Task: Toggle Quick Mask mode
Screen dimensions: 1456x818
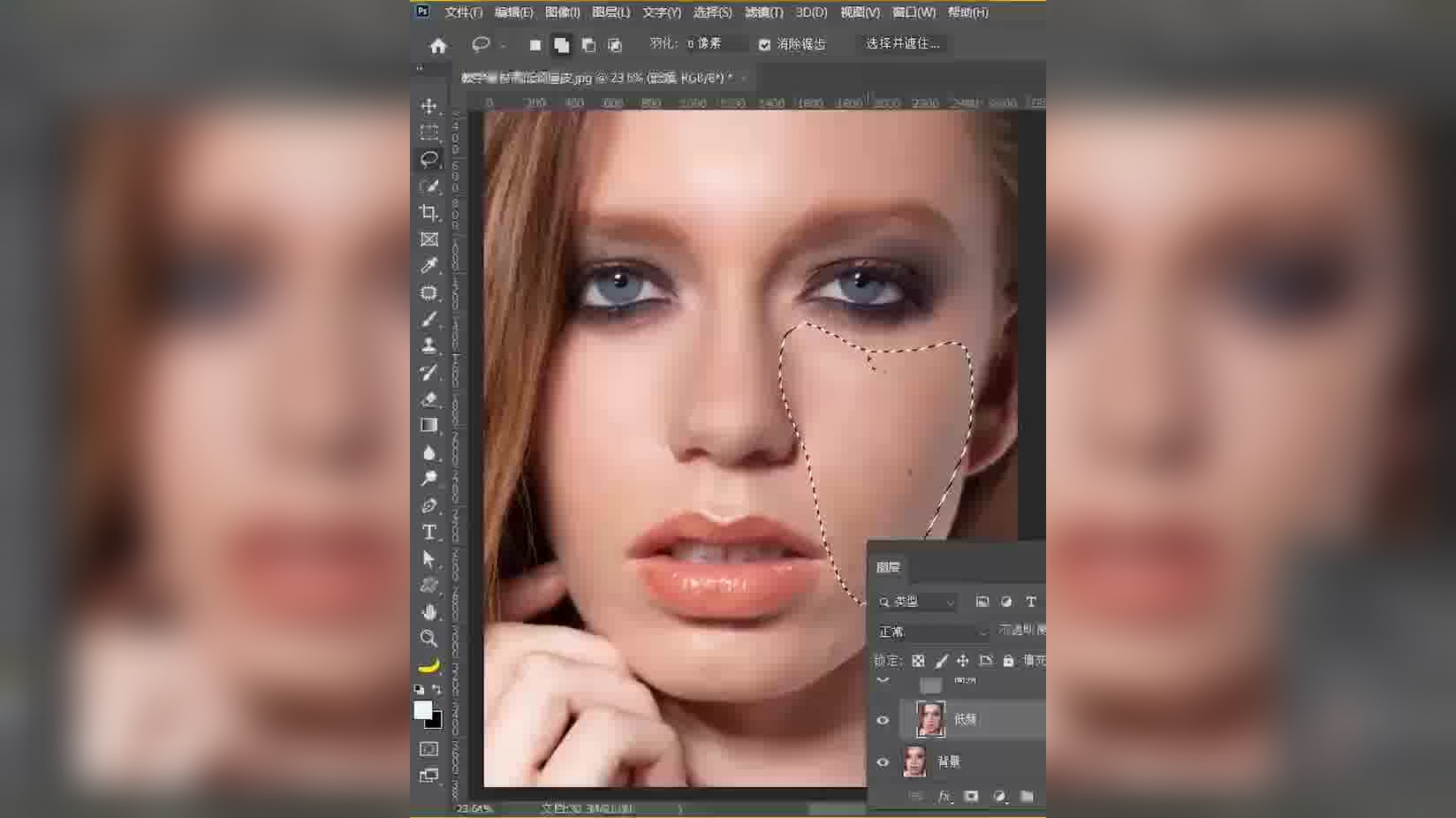Action: point(428,749)
